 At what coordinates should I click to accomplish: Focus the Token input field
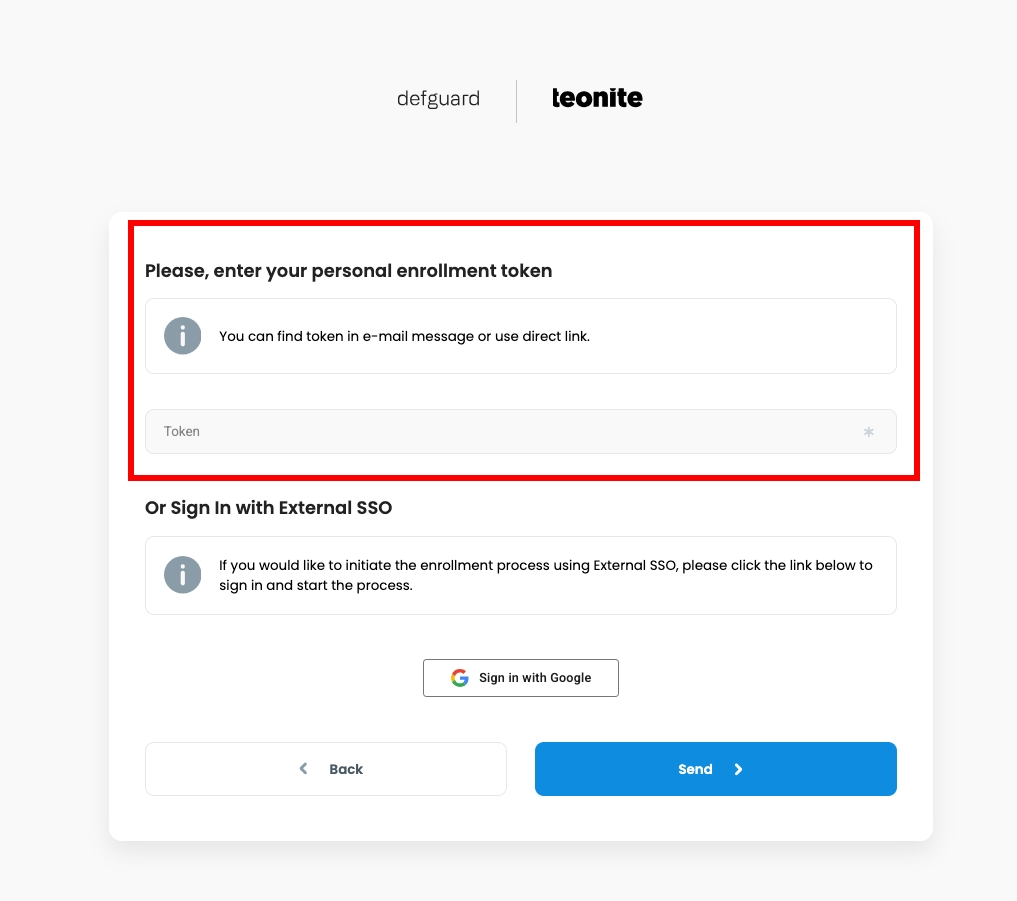coord(500,432)
